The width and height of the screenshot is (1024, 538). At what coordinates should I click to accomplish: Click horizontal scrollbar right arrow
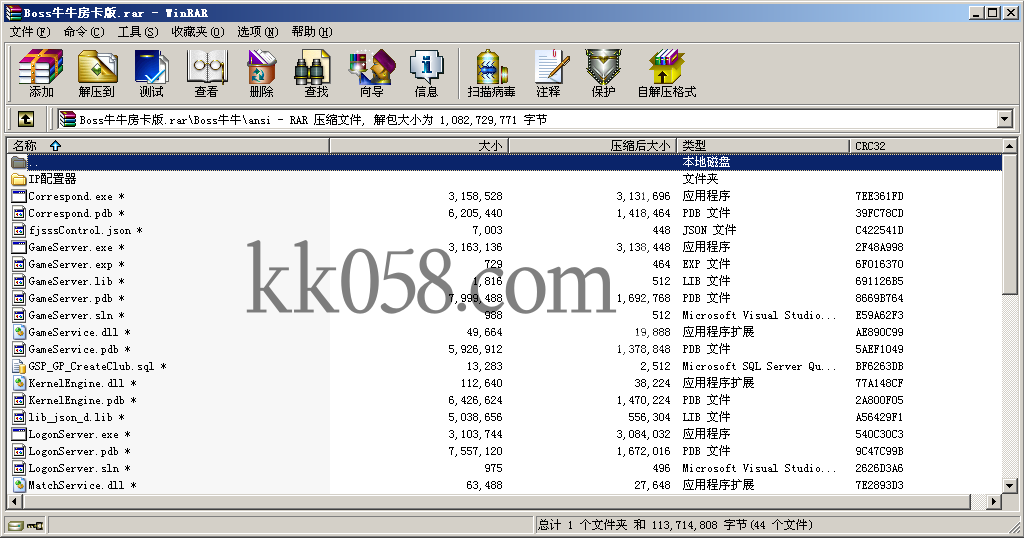994,501
